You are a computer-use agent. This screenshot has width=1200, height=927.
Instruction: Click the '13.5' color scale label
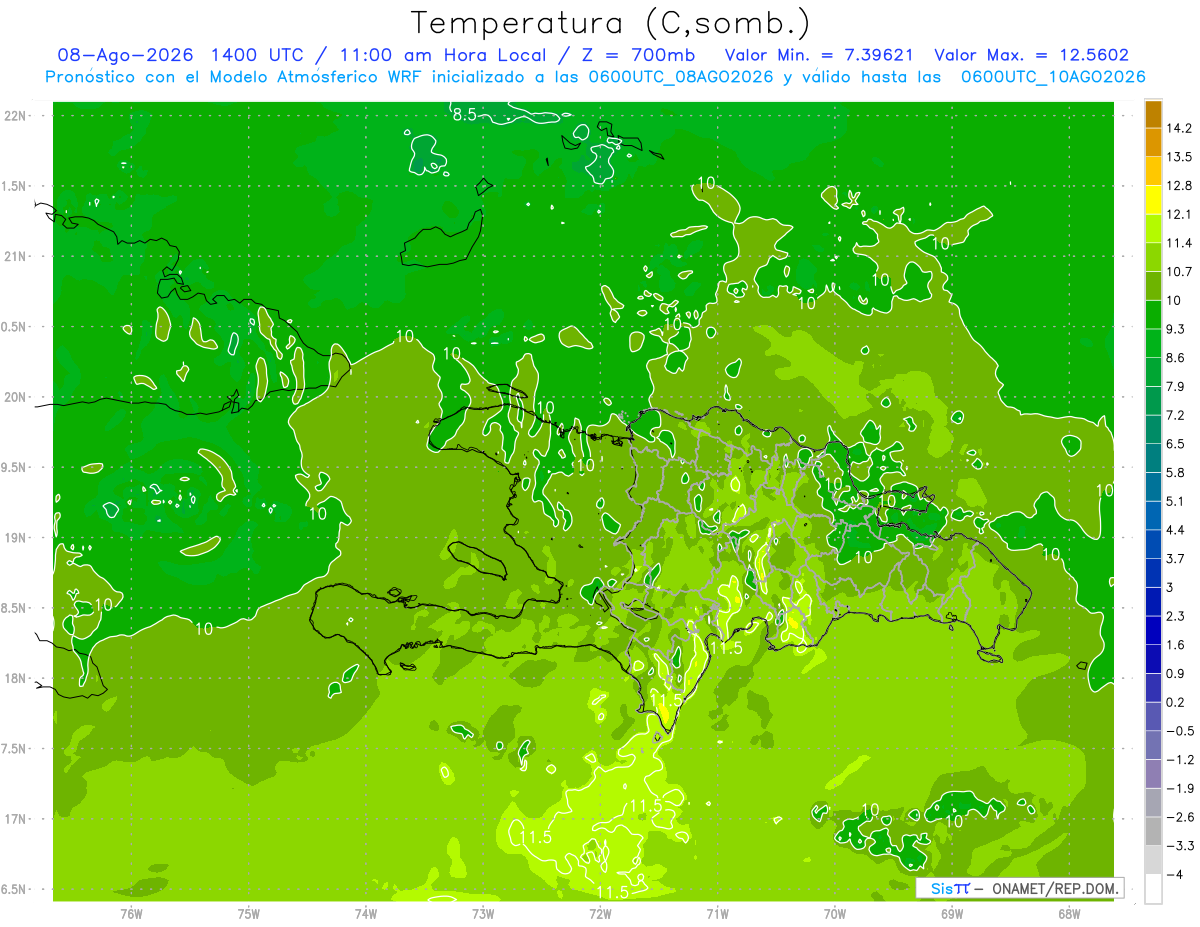click(1180, 157)
